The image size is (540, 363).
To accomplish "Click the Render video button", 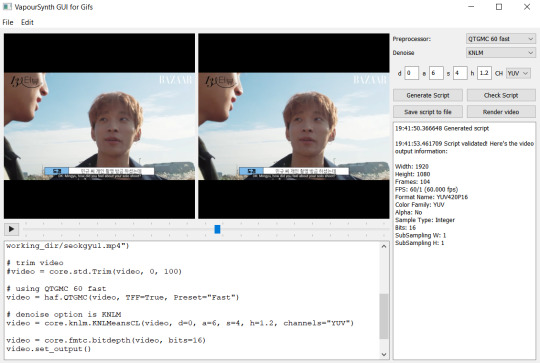I will [501, 112].
